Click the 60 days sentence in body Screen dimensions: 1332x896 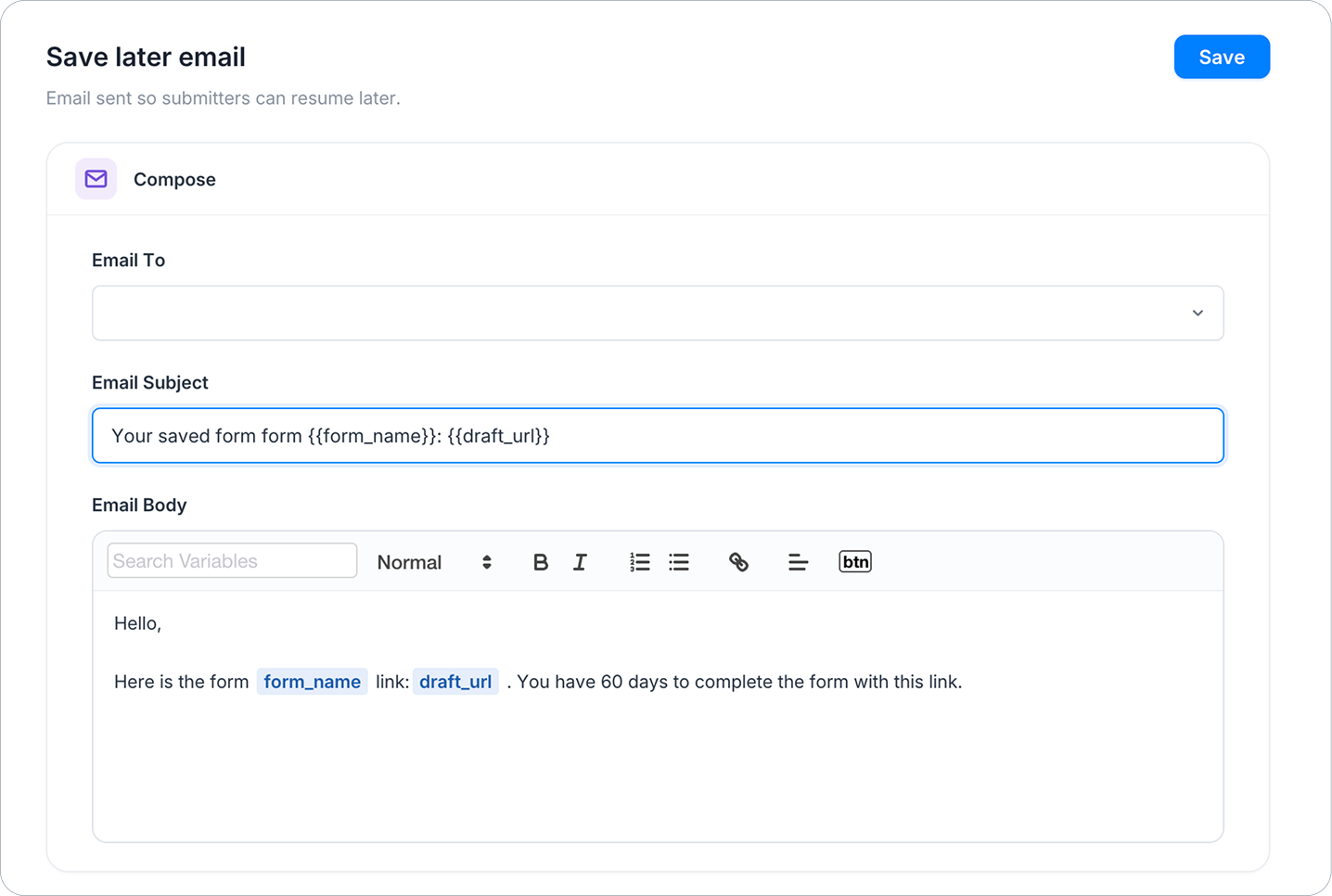click(739, 682)
